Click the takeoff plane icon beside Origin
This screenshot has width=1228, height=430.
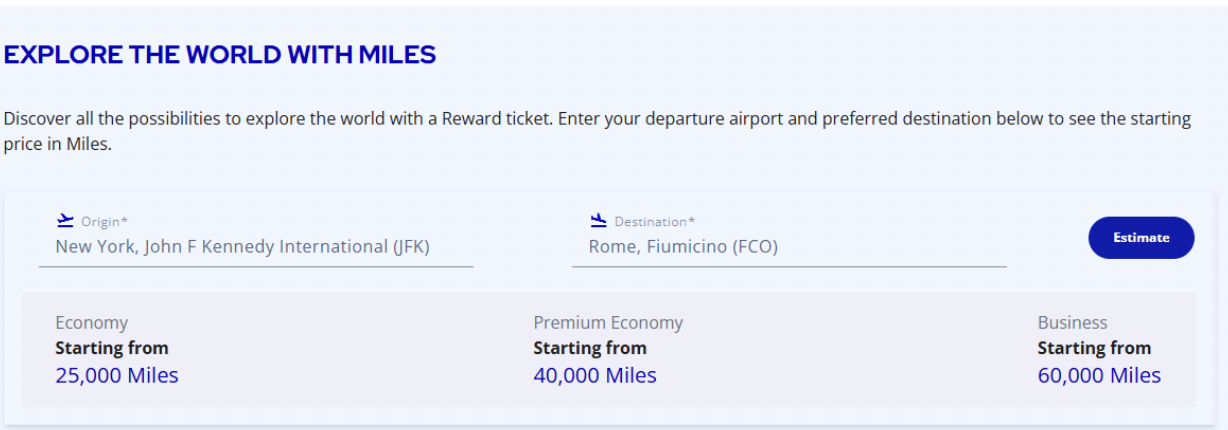tap(65, 221)
